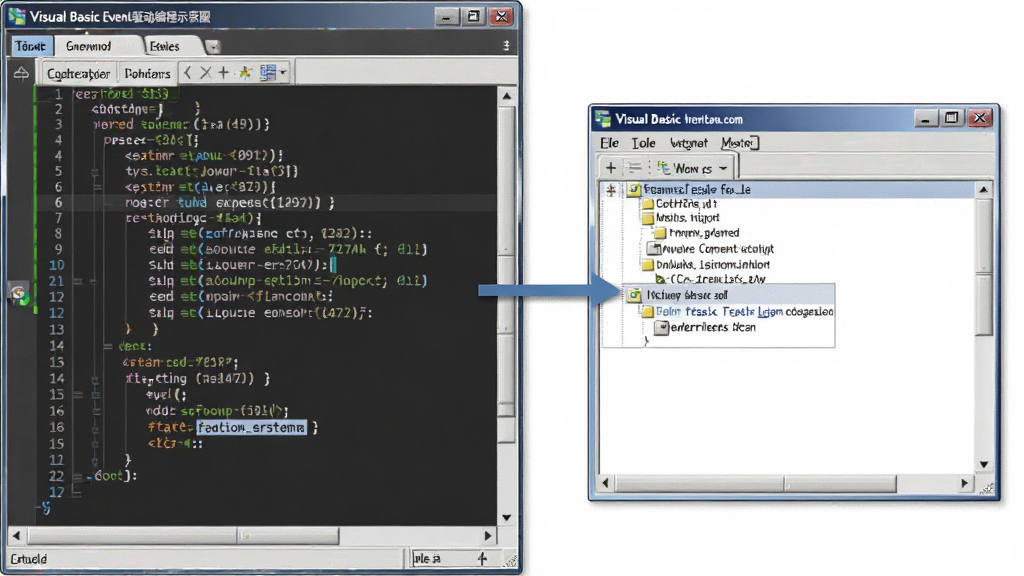This screenshot has height=576, width=1024.
Task: Click the overflow grip at the right of the tab strip
Action: [x=506, y=46]
